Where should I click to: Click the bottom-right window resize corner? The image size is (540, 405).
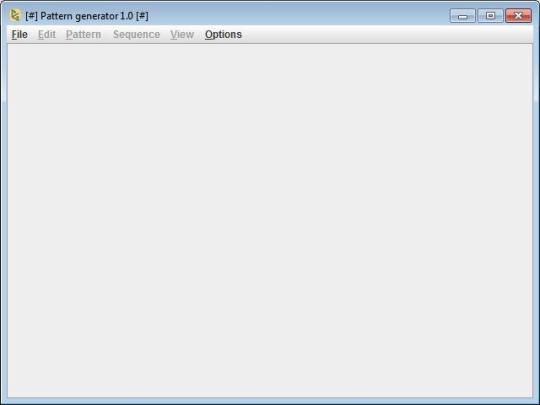coord(536,401)
